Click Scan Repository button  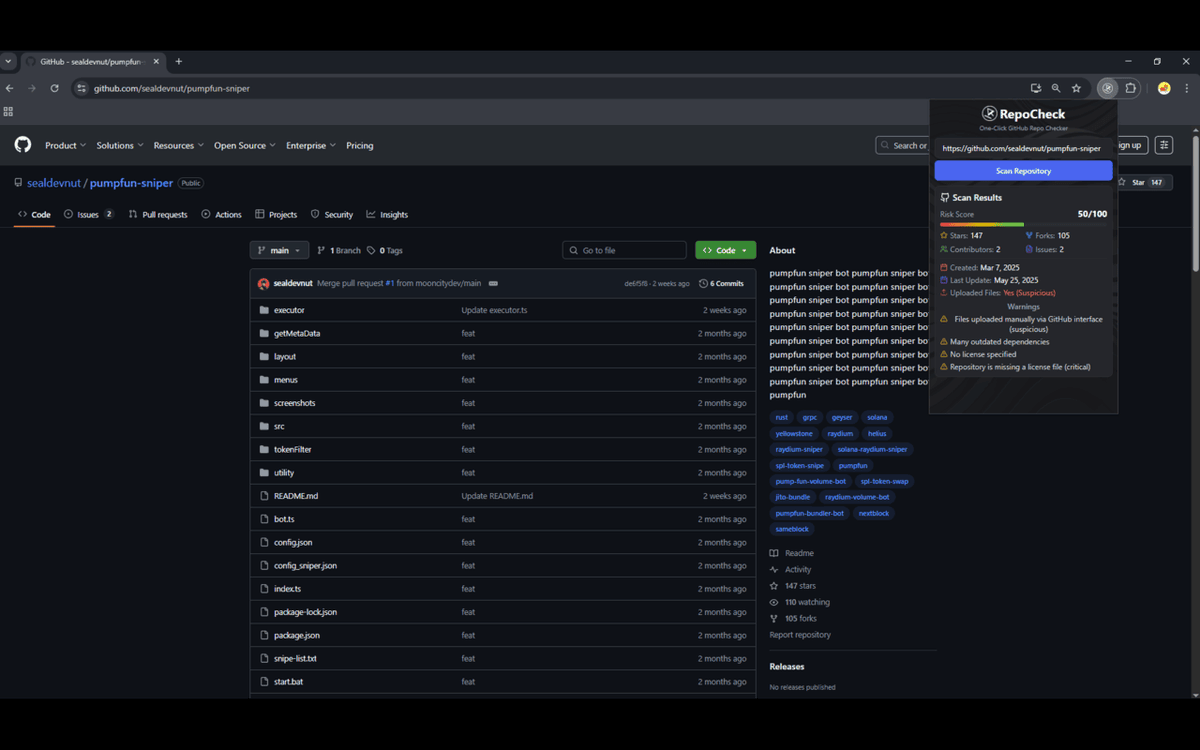[1023, 171]
